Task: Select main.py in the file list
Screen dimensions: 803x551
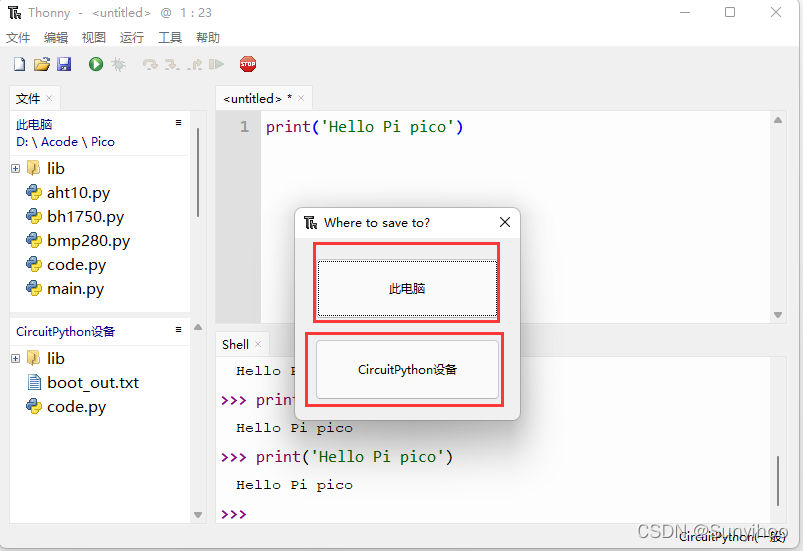Action: point(75,288)
